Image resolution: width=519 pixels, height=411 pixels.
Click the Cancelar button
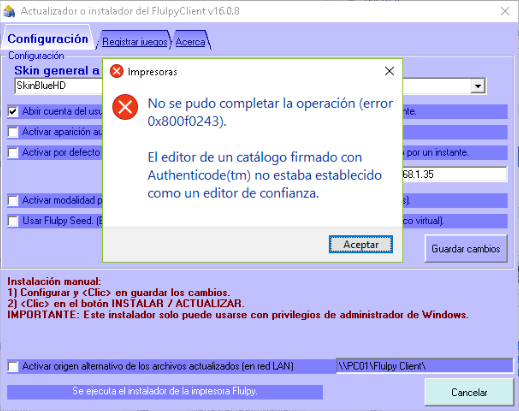(469, 392)
